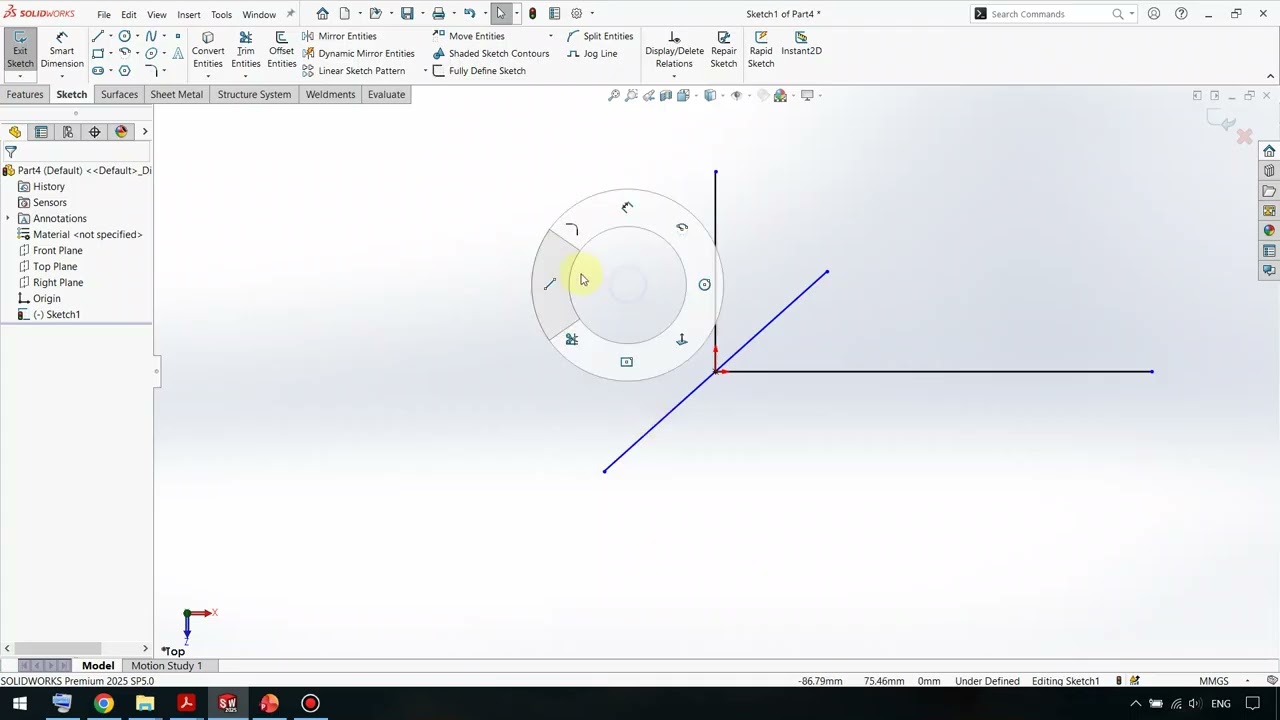The height and width of the screenshot is (720, 1280).
Task: Expand more FeatureManager tabs arrow
Action: [144, 132]
